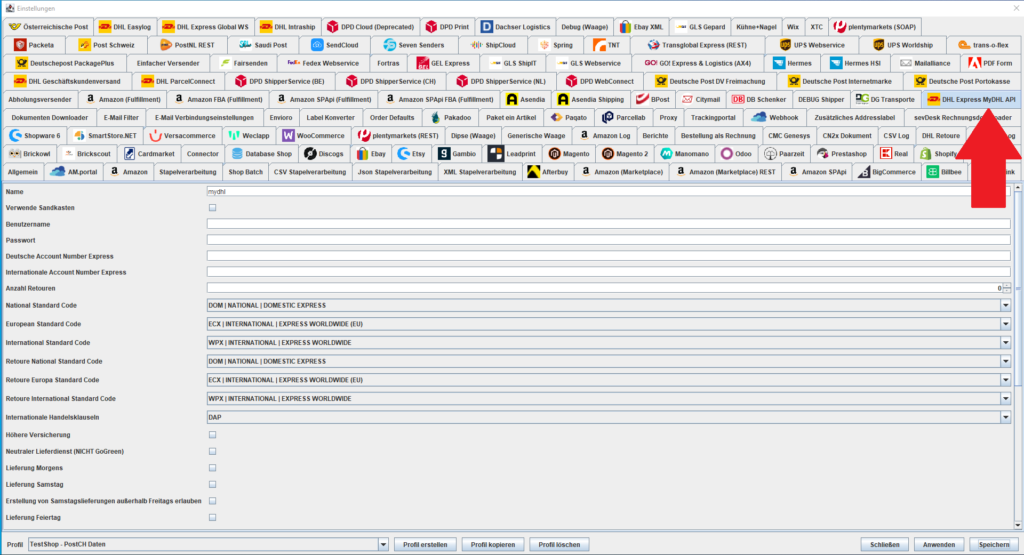Select the plentymarkets (SOAP) icon
This screenshot has height=555, width=1024.
click(840, 27)
